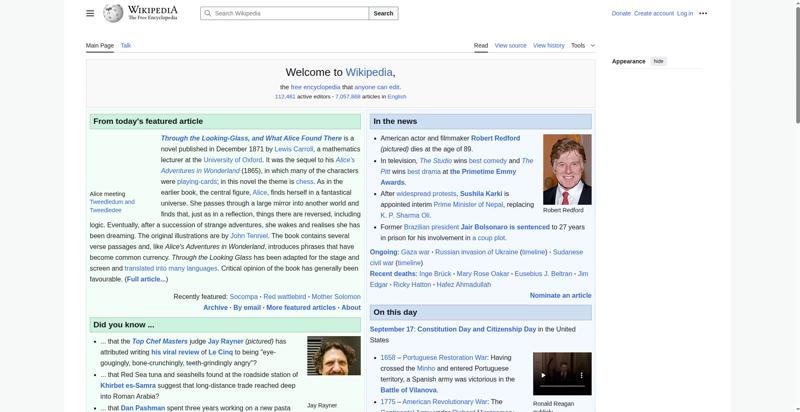This screenshot has height=412, width=800.
Task: Click the Wikipedia globe logo
Action: pyautogui.click(x=113, y=13)
